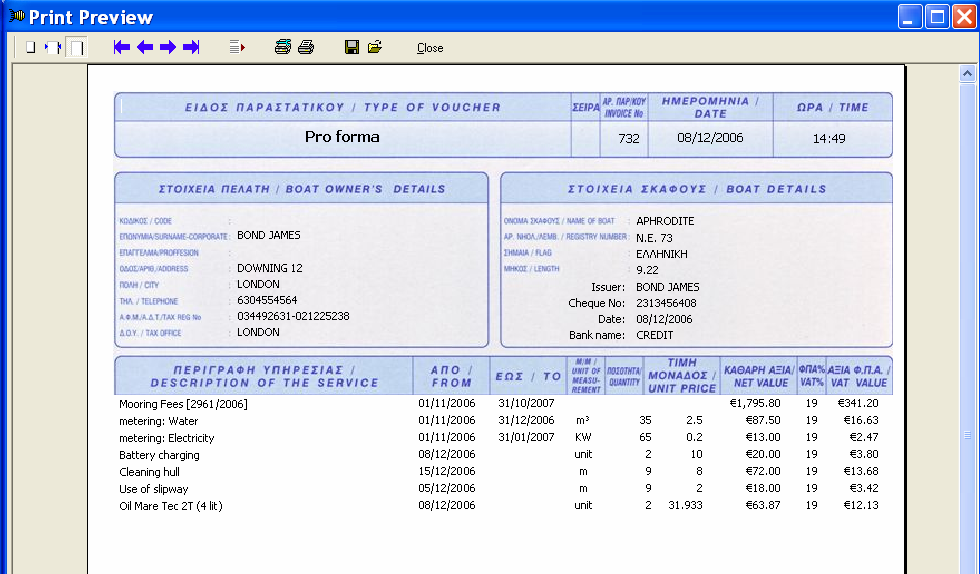
Task: Click telephone number 6304554564
Action: click(267, 300)
